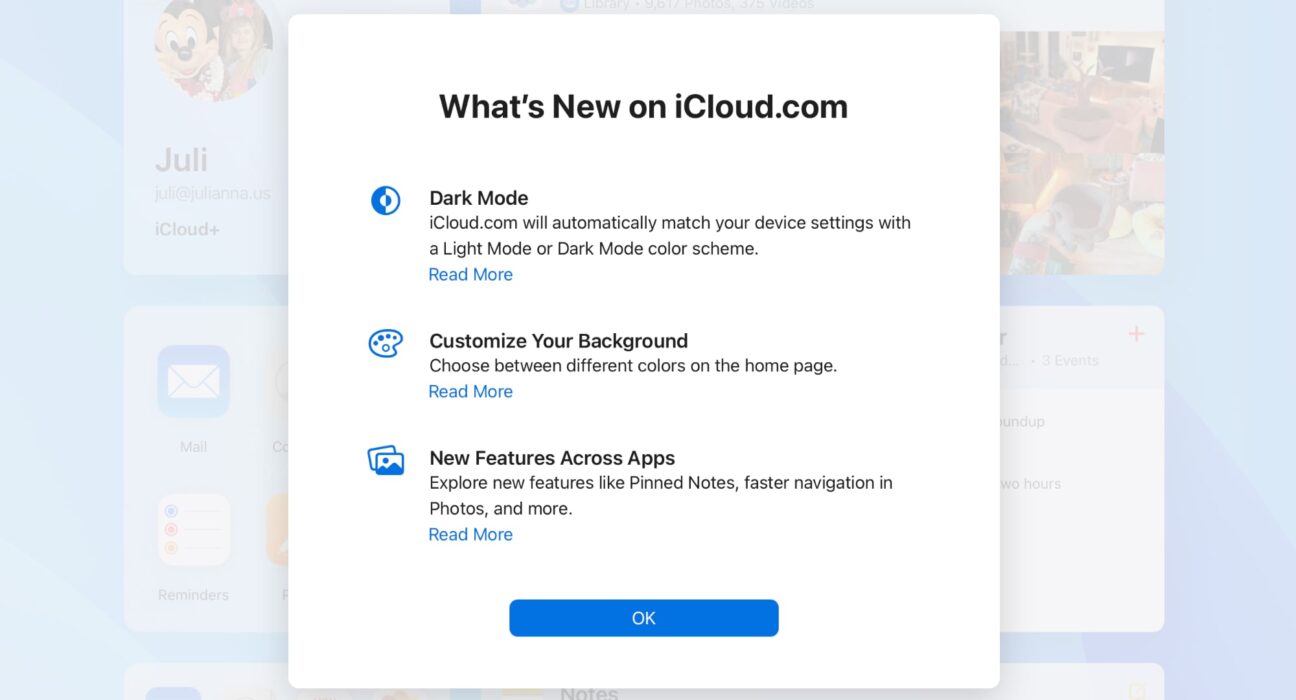Open the Reminders app icon in background
This screenshot has height=700, width=1296.
[193, 529]
